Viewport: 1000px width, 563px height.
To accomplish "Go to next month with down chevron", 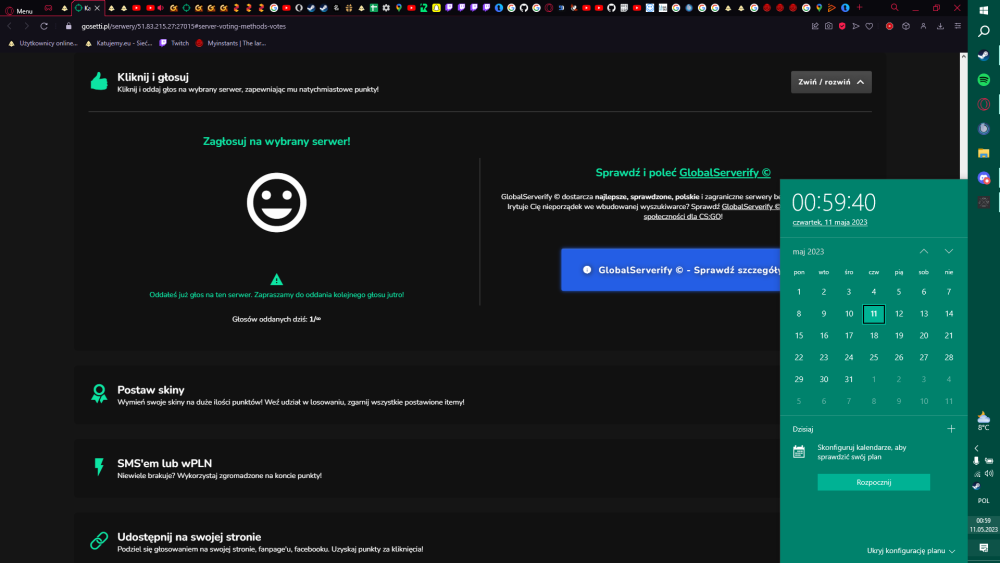I will 949,251.
